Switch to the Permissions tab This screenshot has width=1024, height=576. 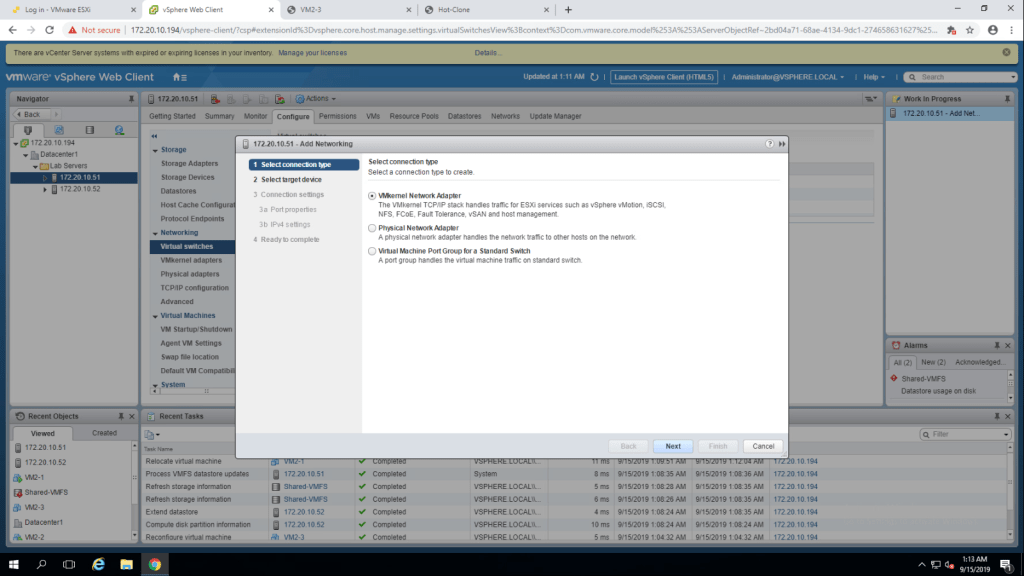click(x=337, y=116)
